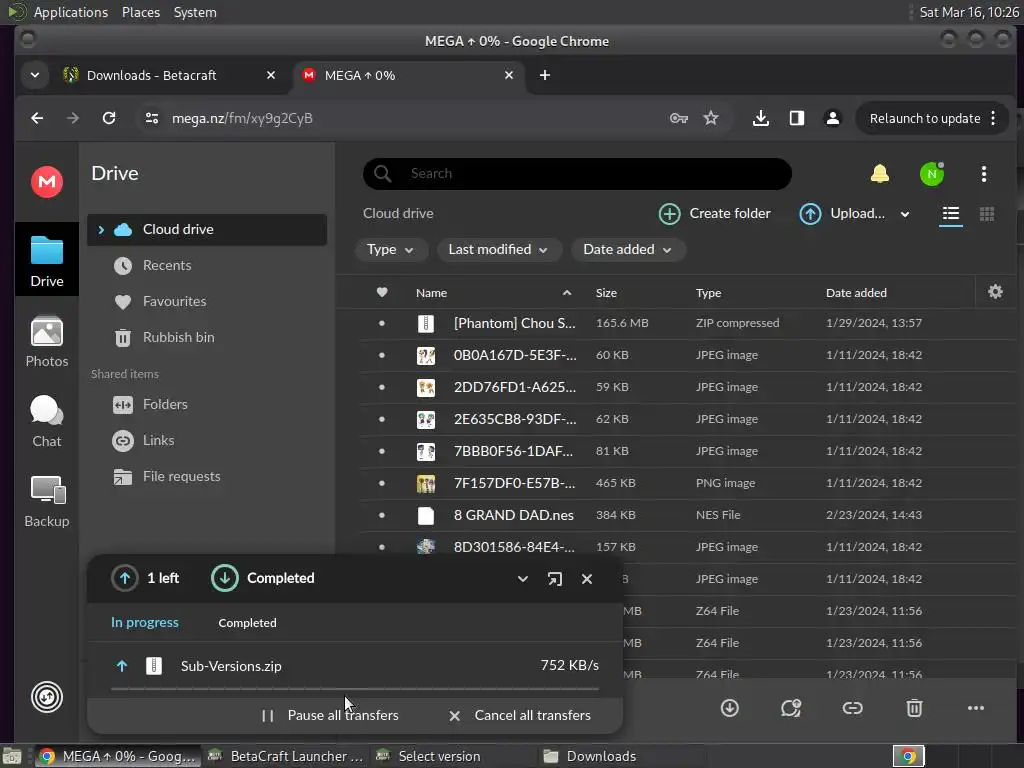Click the transfer status circular icon
Screen dimensions: 1024x768
[x=47, y=697]
